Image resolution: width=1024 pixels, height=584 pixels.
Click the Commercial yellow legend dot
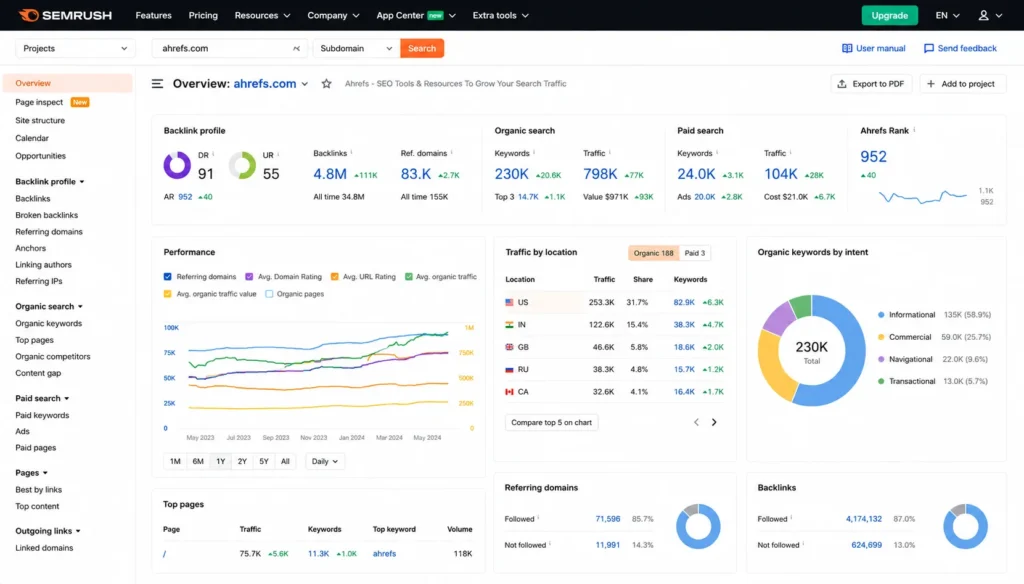click(881, 337)
